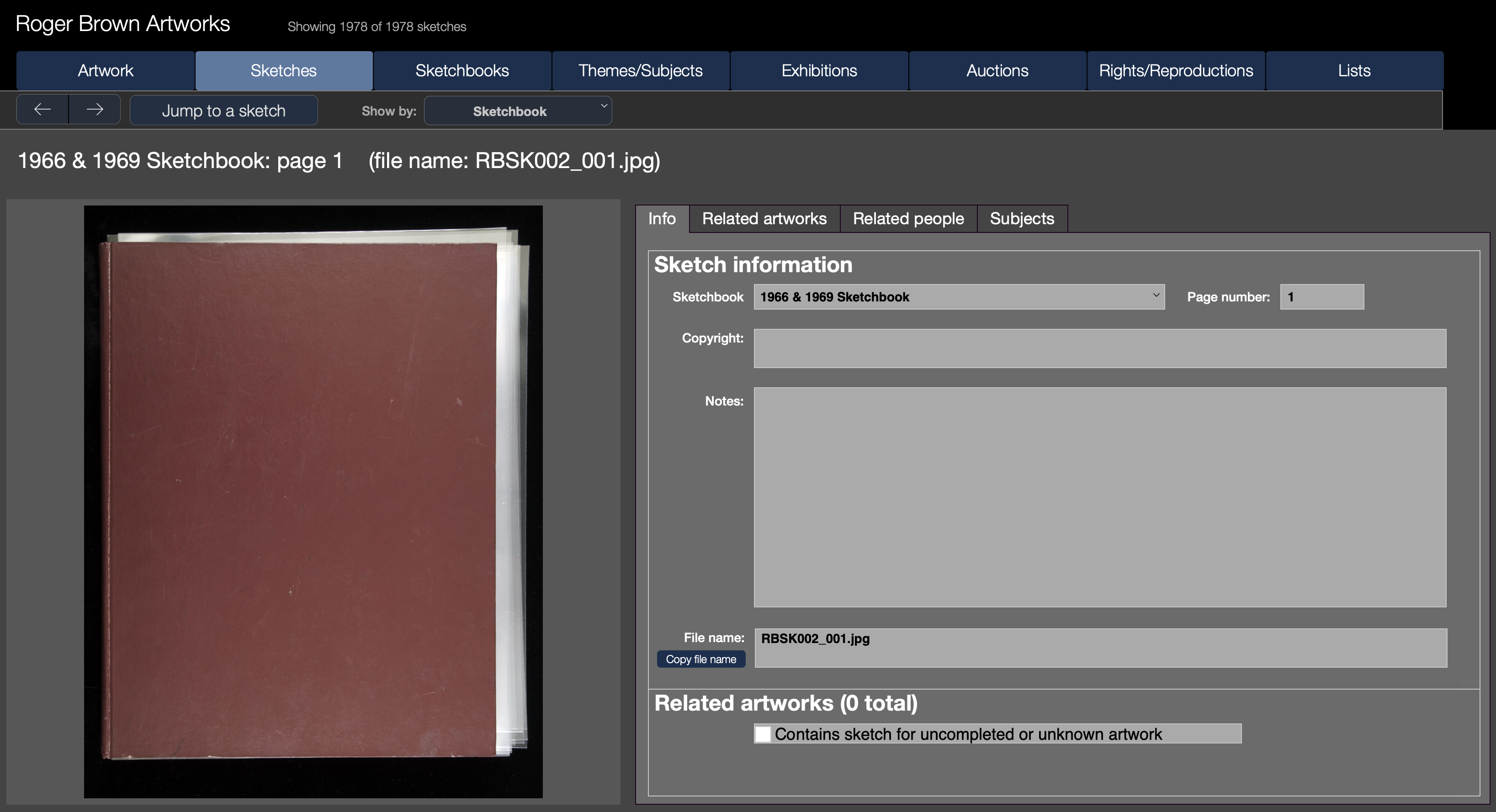The image size is (1496, 812).
Task: Click the File name field RBSK002_001.jpg
Action: click(1100, 648)
